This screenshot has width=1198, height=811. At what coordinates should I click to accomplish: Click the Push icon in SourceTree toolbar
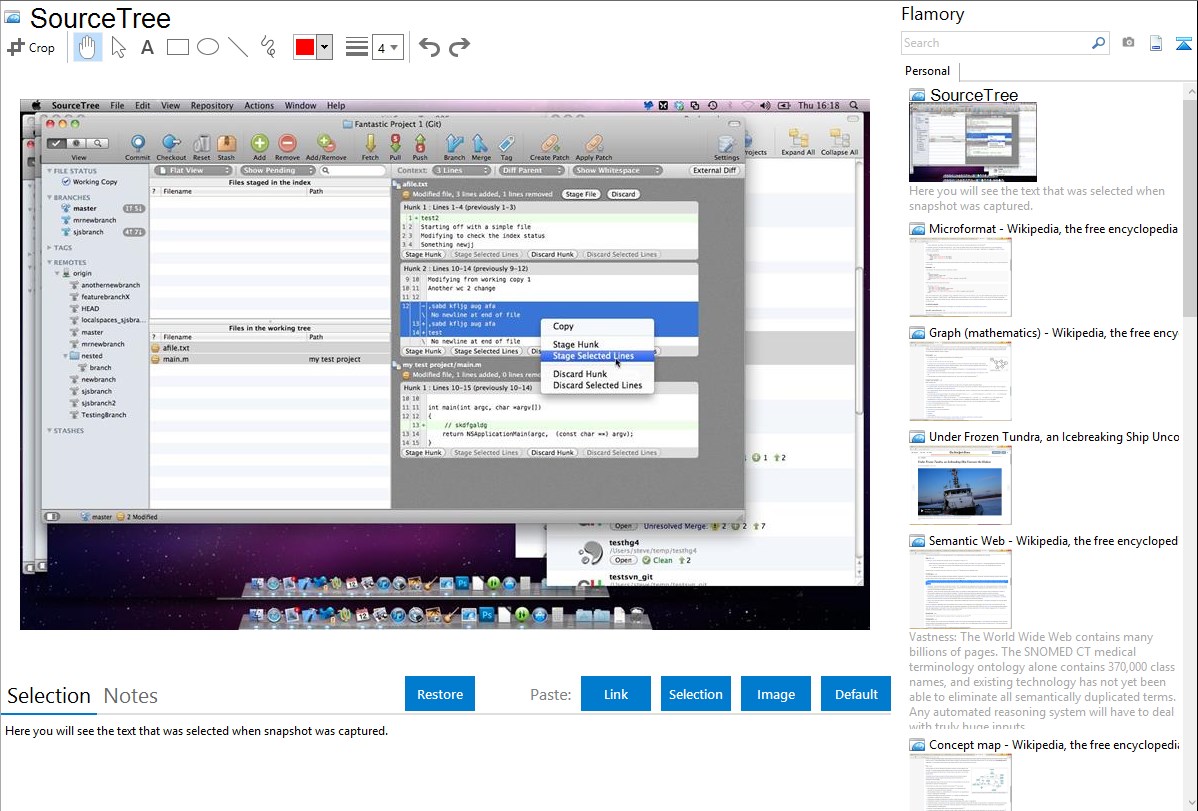click(x=420, y=146)
